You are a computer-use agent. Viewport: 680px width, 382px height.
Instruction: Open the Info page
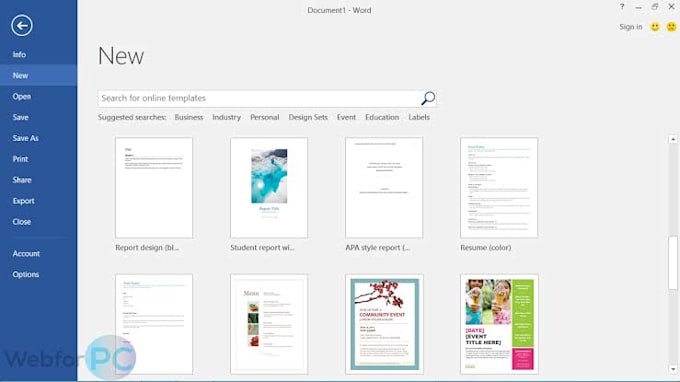(x=19, y=55)
